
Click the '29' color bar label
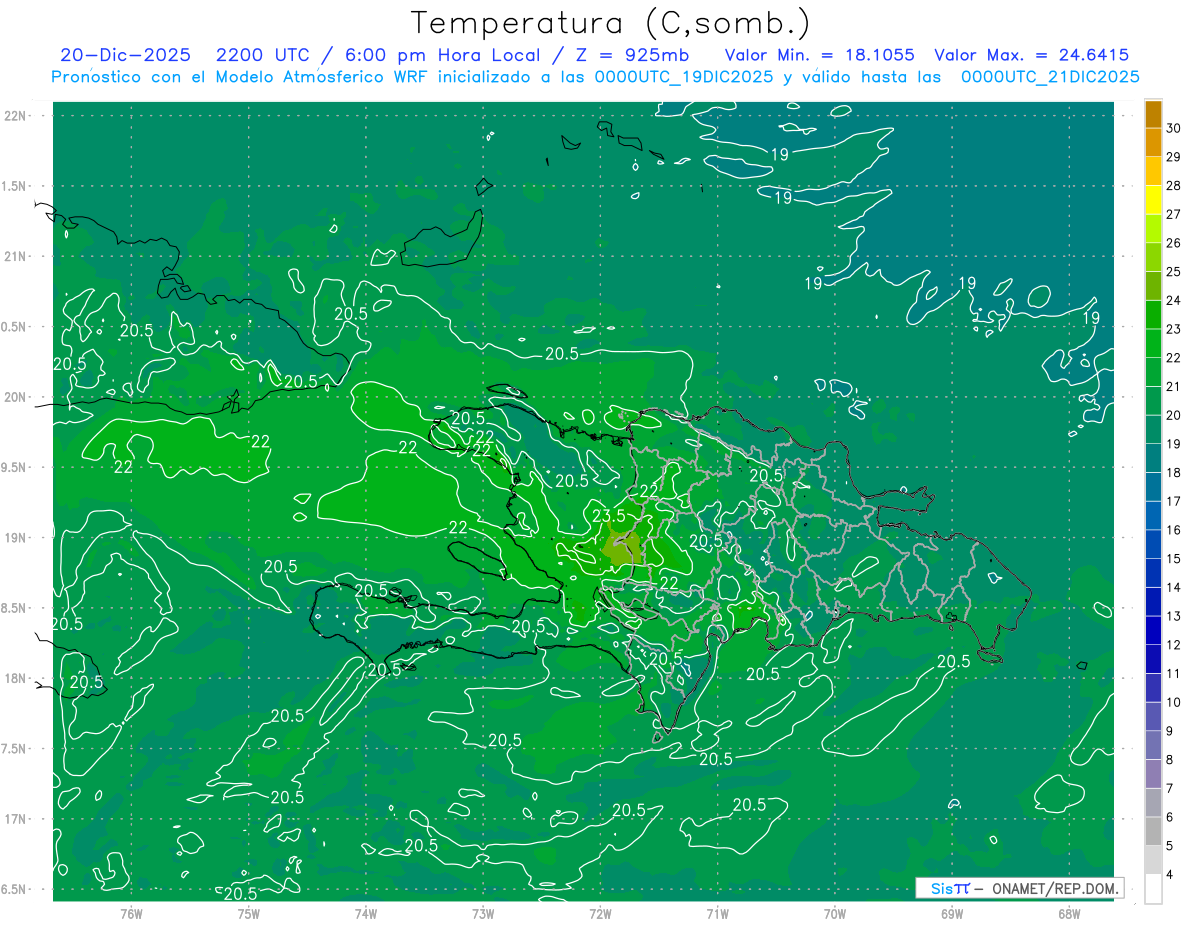click(1174, 157)
